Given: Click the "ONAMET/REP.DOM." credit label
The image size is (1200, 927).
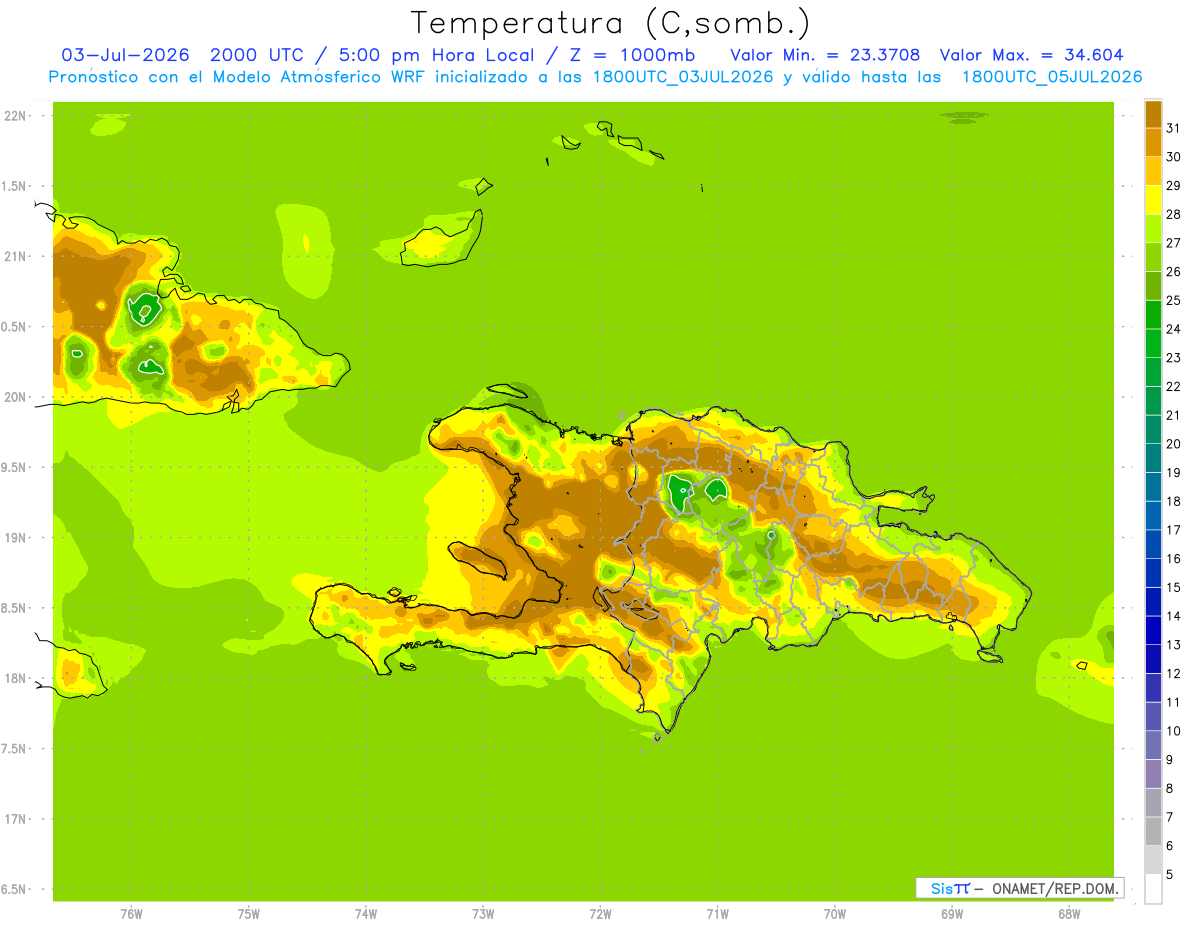Looking at the screenshot, I should 1054,888.
